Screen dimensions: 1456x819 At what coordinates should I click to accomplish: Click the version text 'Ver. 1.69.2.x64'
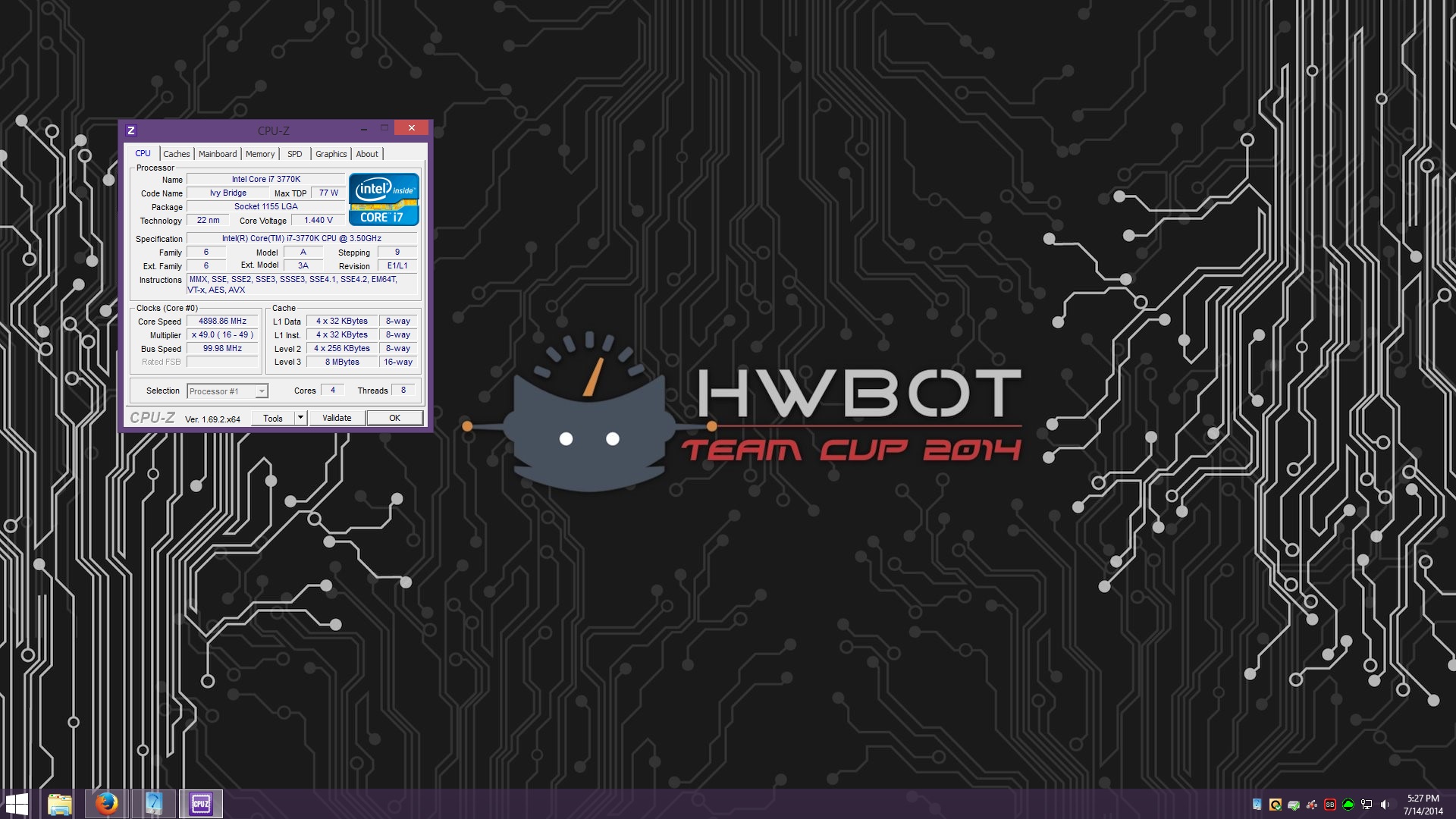pos(212,419)
